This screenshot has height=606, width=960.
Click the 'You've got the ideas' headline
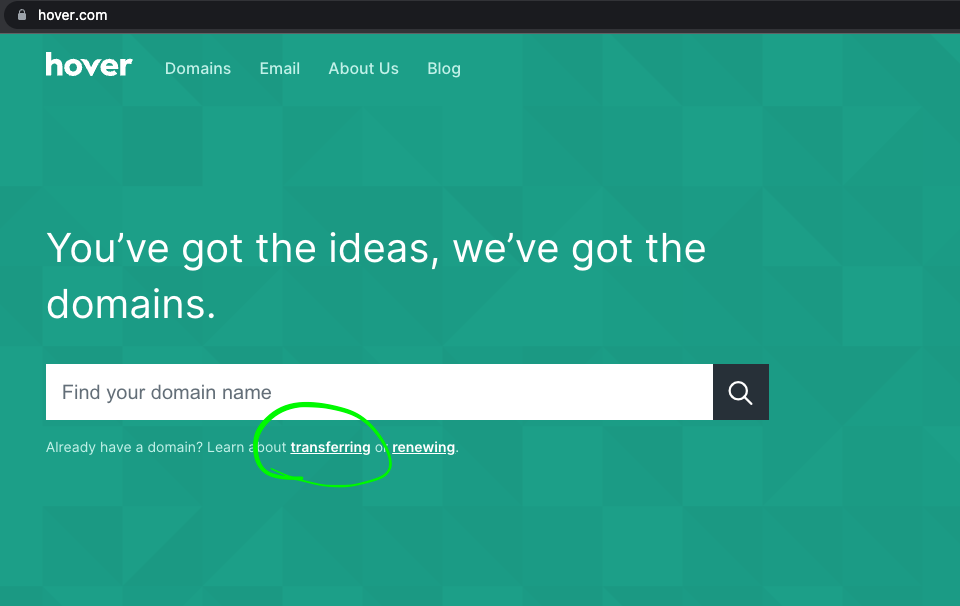[x=240, y=248]
